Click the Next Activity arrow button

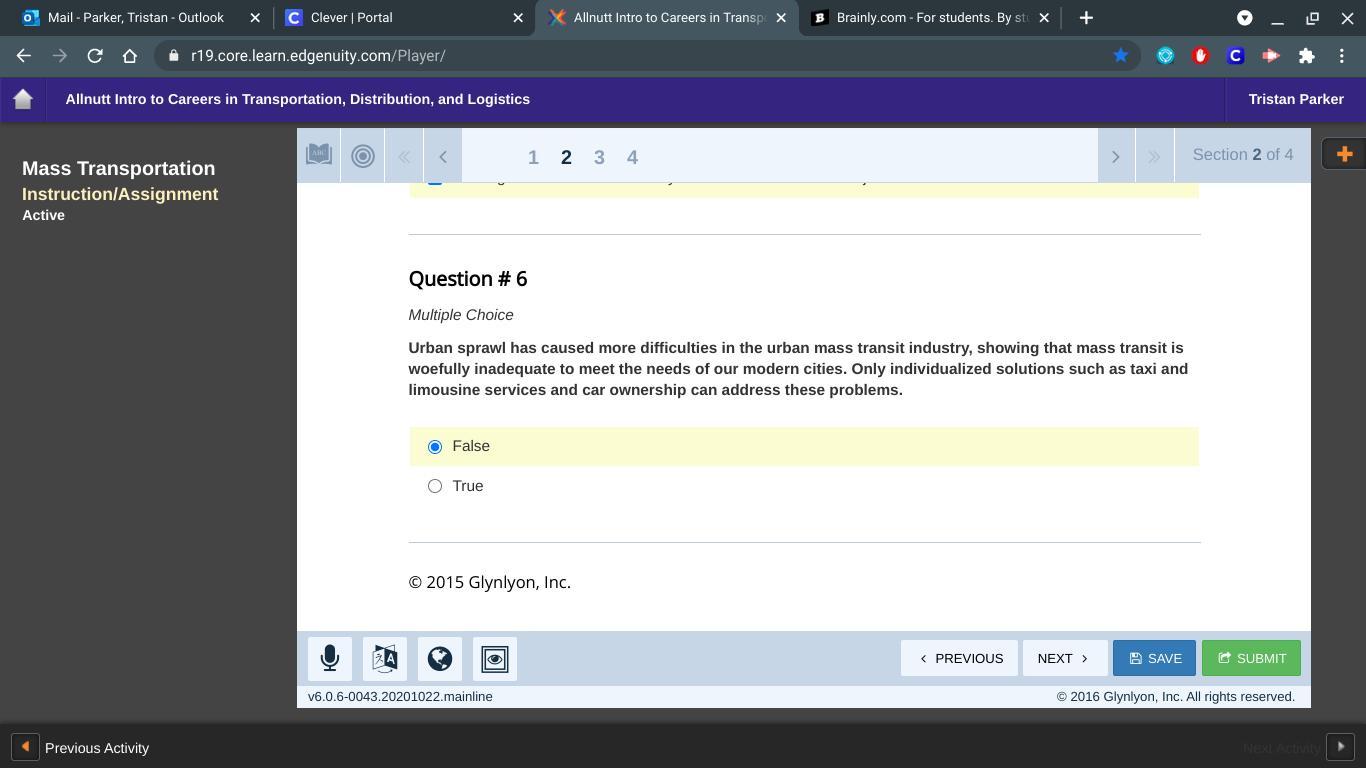click(1340, 747)
